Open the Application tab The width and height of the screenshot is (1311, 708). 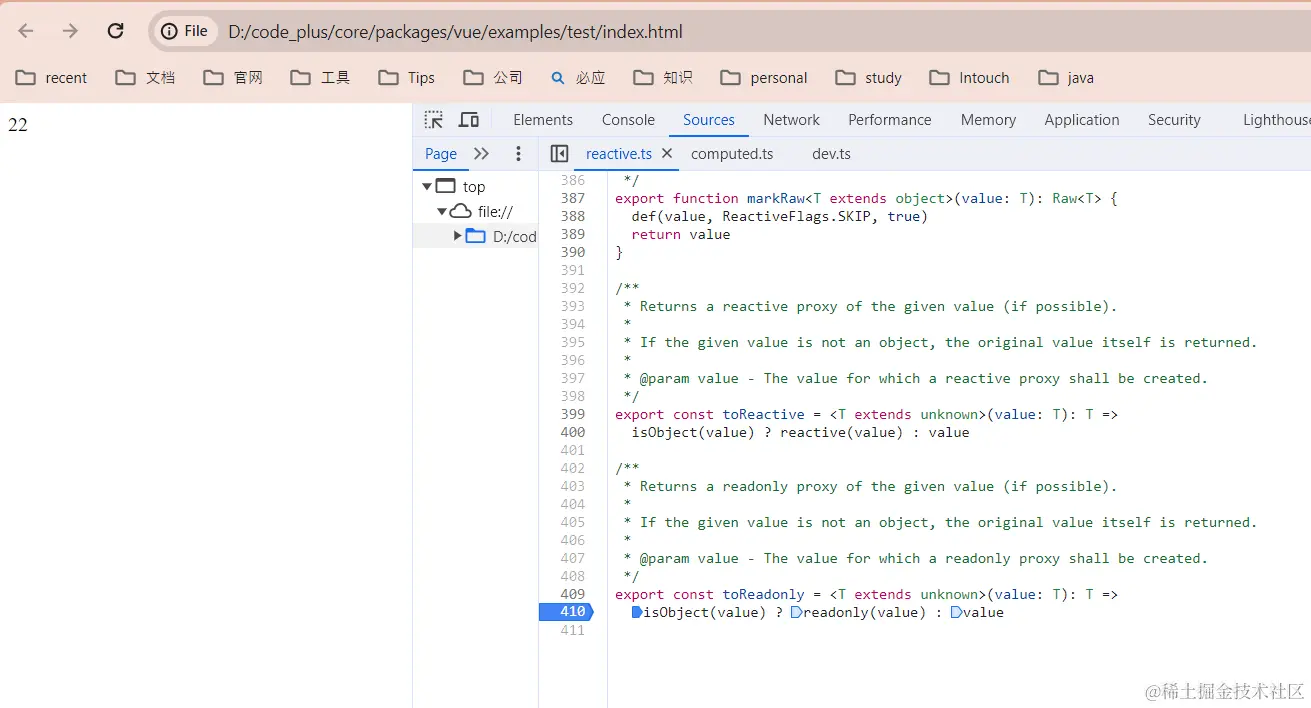[1082, 120]
